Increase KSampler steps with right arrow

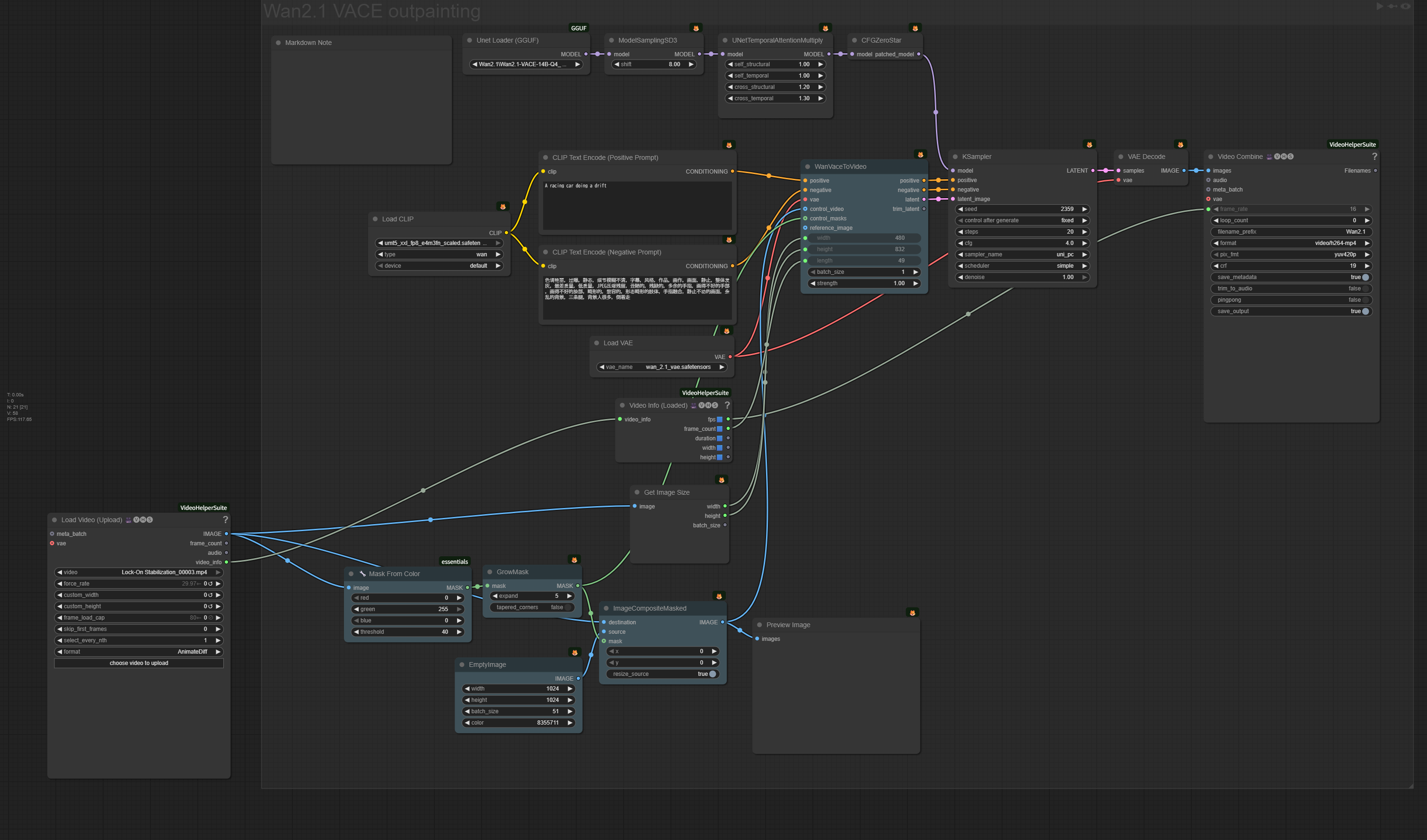pos(1084,232)
